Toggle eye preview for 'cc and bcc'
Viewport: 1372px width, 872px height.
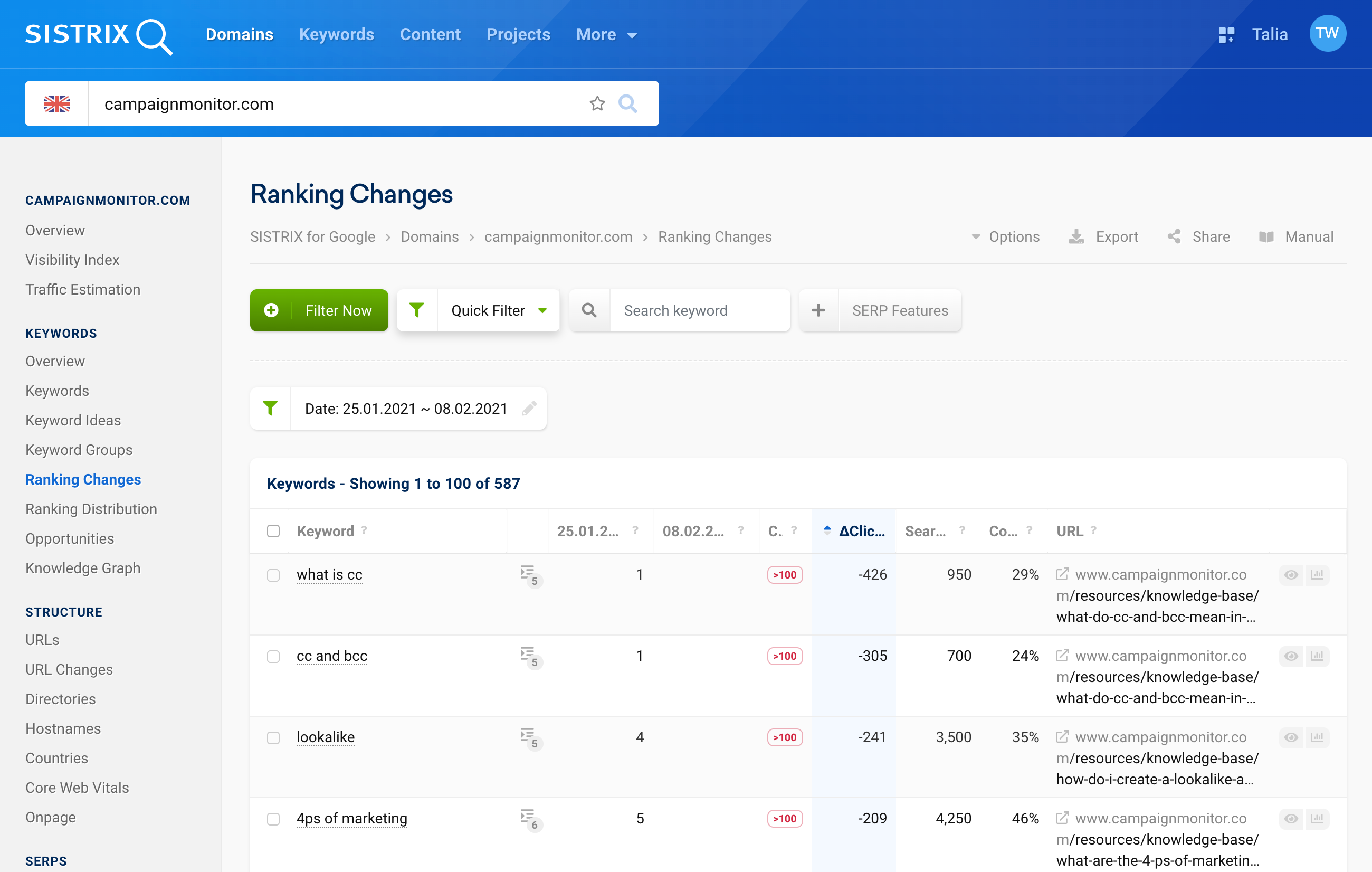point(1291,656)
